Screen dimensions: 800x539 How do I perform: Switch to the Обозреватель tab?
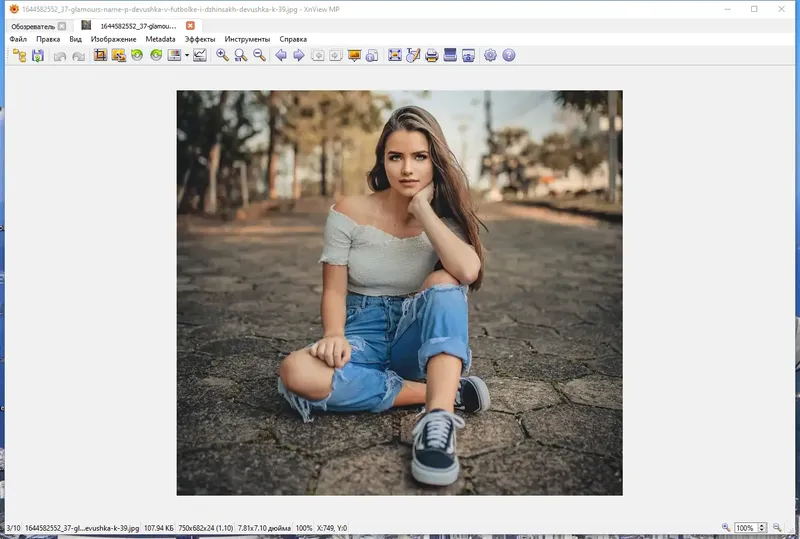tap(32, 25)
